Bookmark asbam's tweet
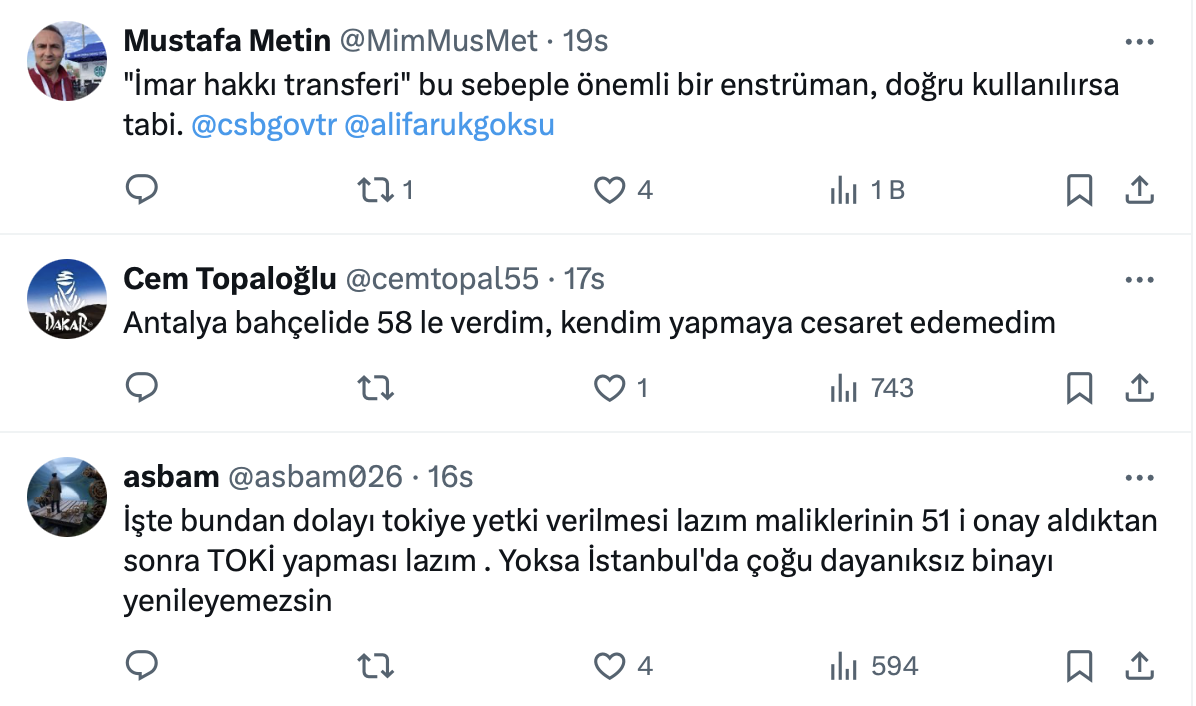 1079,665
